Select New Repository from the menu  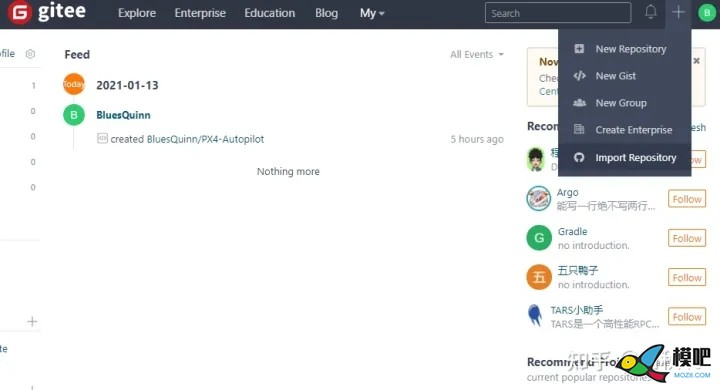click(624, 49)
